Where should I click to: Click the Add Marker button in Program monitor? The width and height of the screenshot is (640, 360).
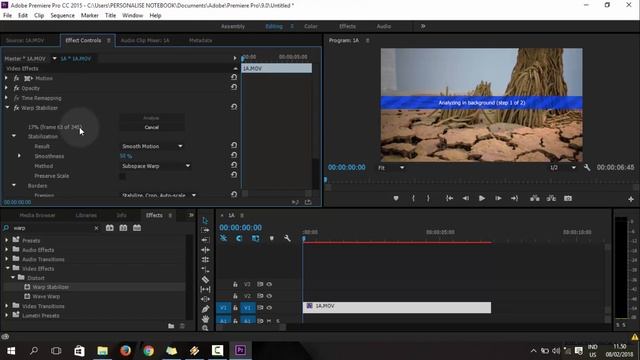click(x=396, y=198)
